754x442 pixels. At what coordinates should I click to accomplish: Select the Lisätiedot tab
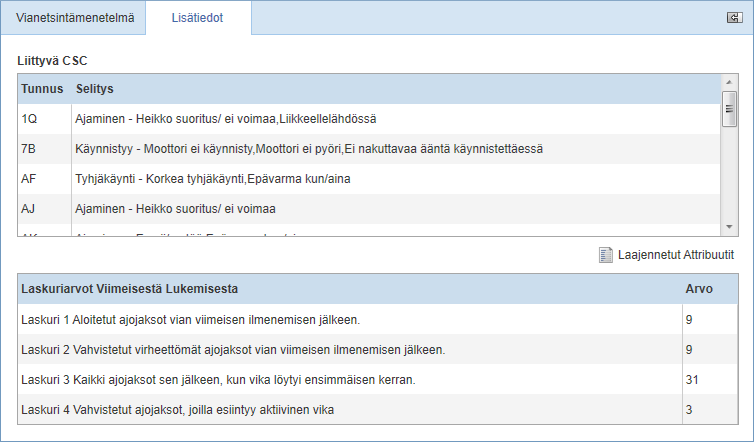click(x=198, y=18)
